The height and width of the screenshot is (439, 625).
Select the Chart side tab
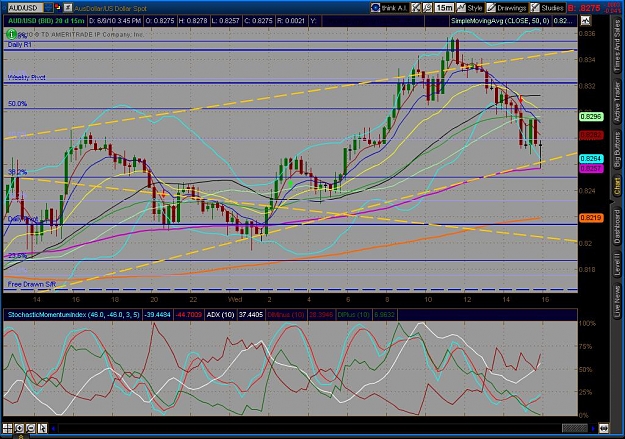click(617, 187)
